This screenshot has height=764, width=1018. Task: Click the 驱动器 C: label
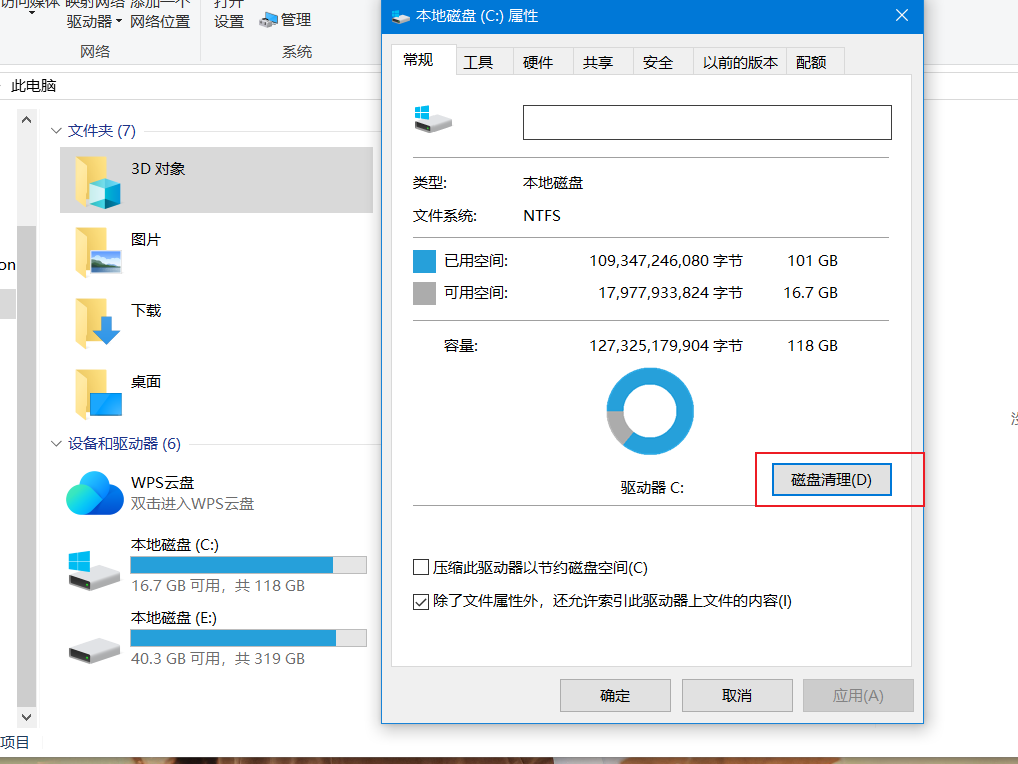tap(652, 487)
